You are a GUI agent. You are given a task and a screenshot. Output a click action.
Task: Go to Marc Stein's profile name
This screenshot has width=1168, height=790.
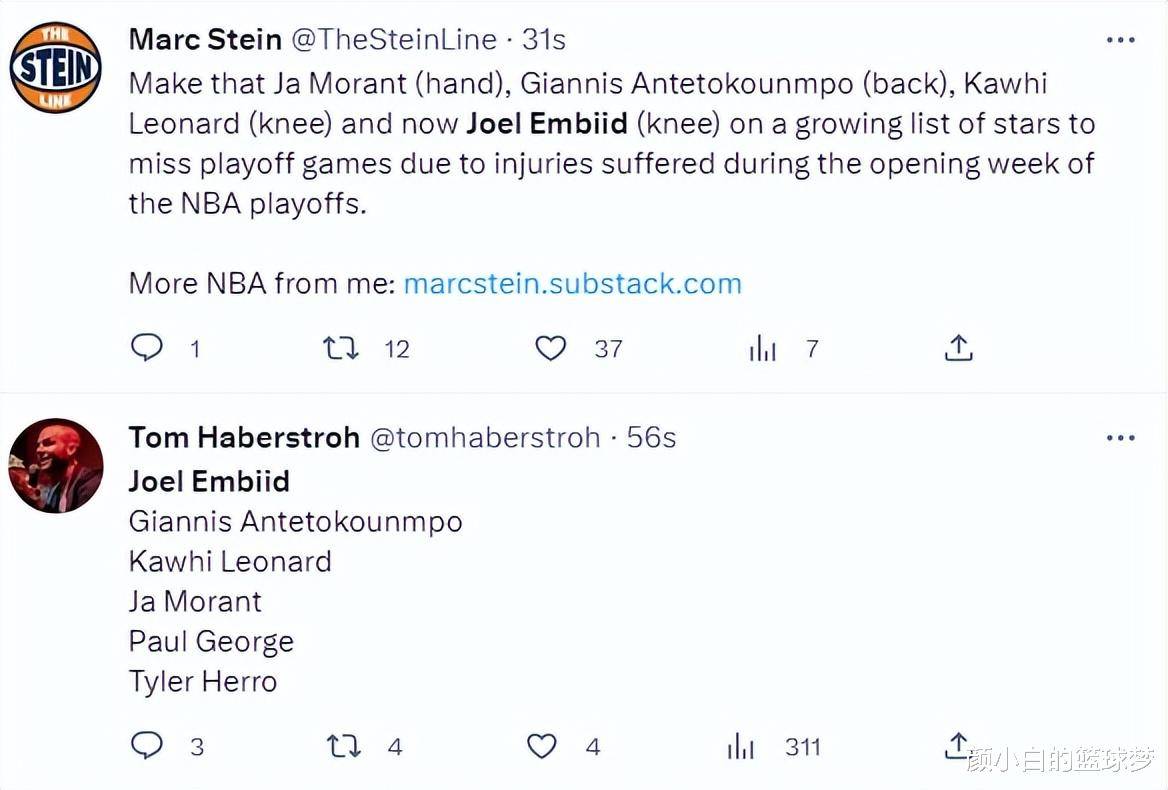coord(205,40)
